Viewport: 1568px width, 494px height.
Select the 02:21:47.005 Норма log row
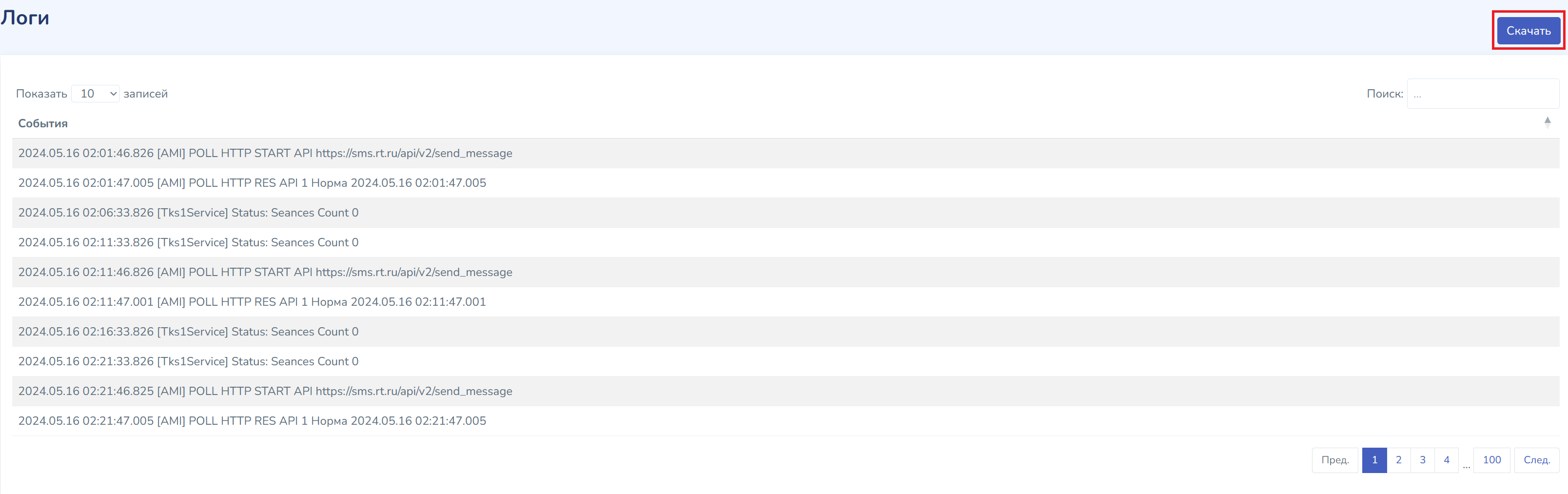[785, 421]
